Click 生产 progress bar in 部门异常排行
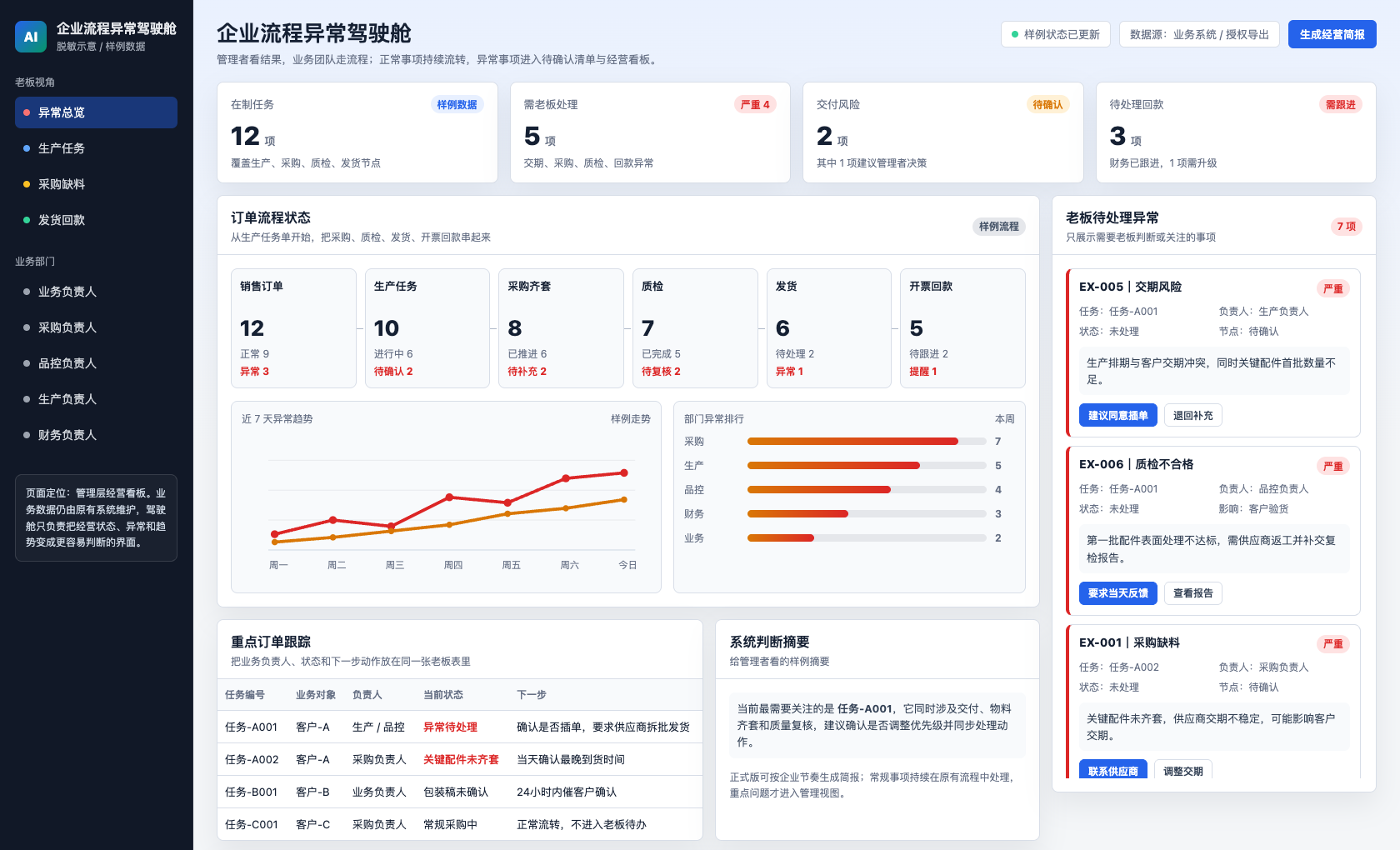 tap(867, 466)
